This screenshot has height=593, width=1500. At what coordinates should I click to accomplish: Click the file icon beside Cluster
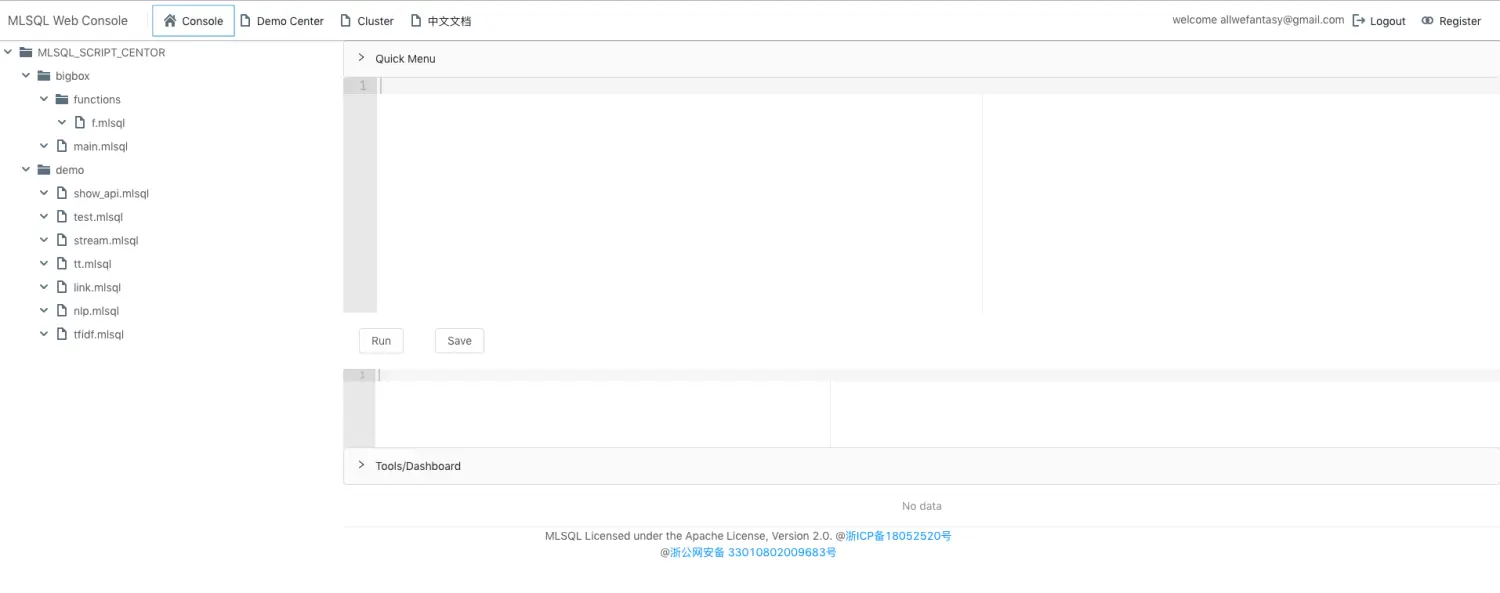pyautogui.click(x=346, y=20)
